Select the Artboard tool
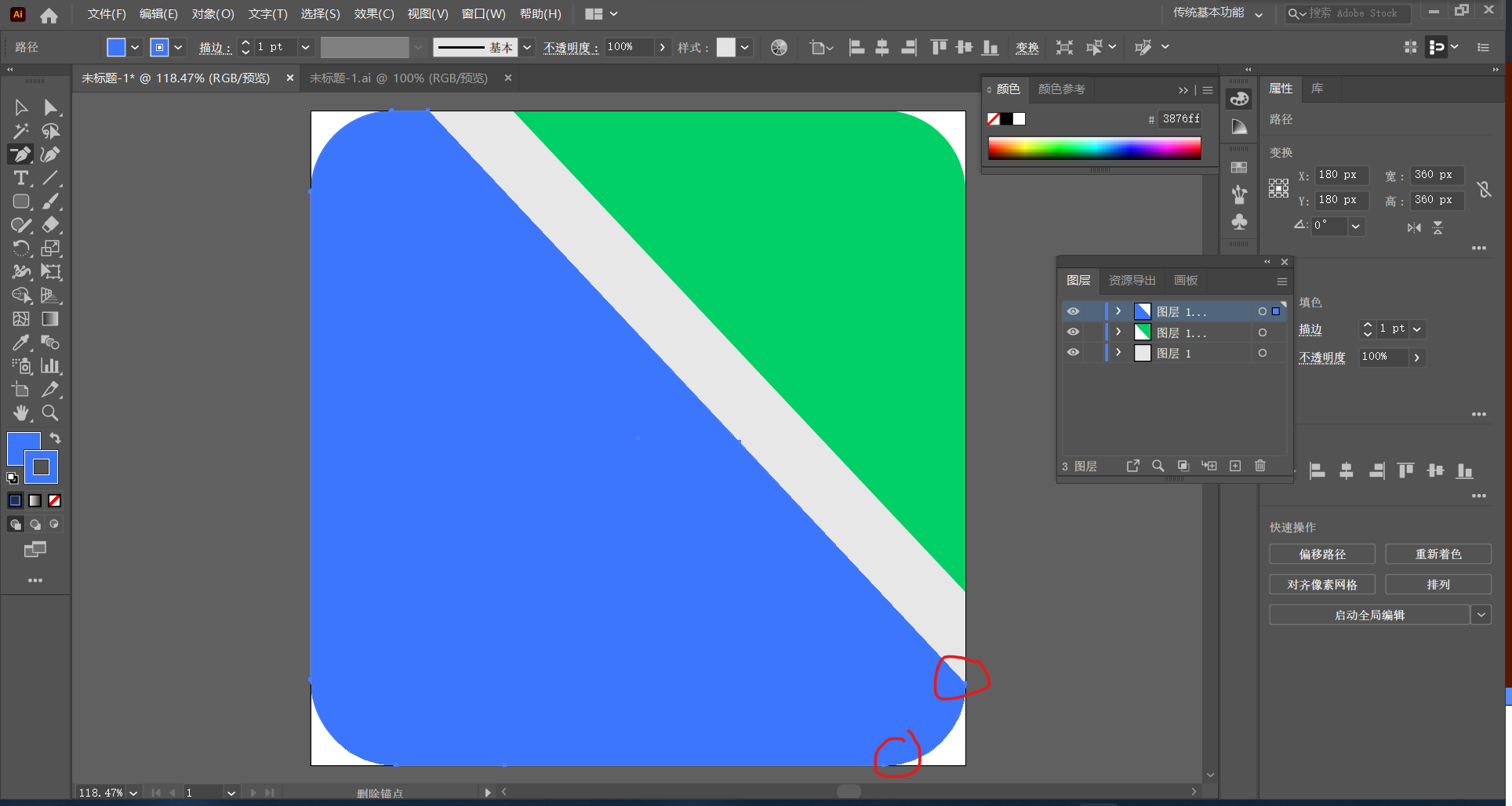Image resolution: width=1512 pixels, height=806 pixels. tap(21, 390)
